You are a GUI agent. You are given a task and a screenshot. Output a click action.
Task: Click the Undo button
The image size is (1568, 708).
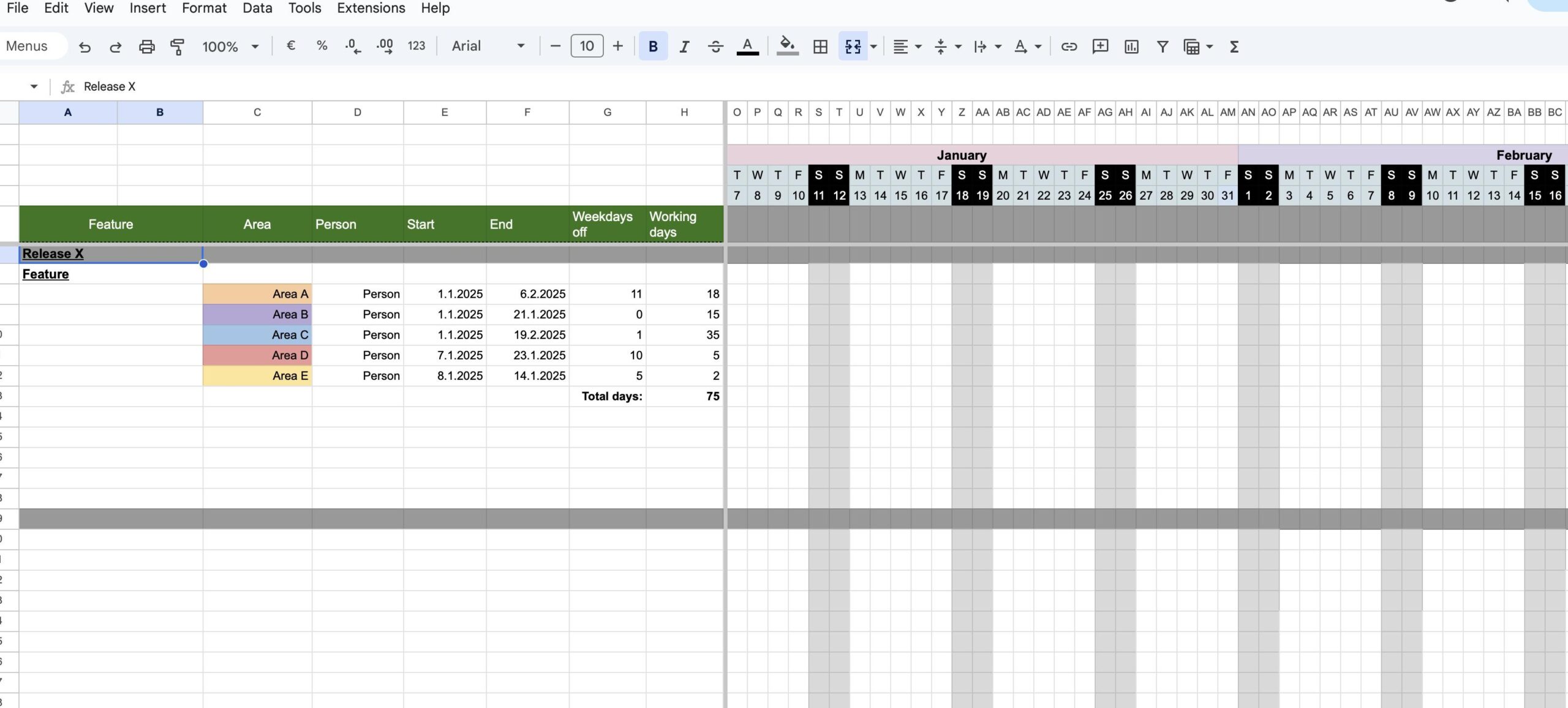(85, 46)
